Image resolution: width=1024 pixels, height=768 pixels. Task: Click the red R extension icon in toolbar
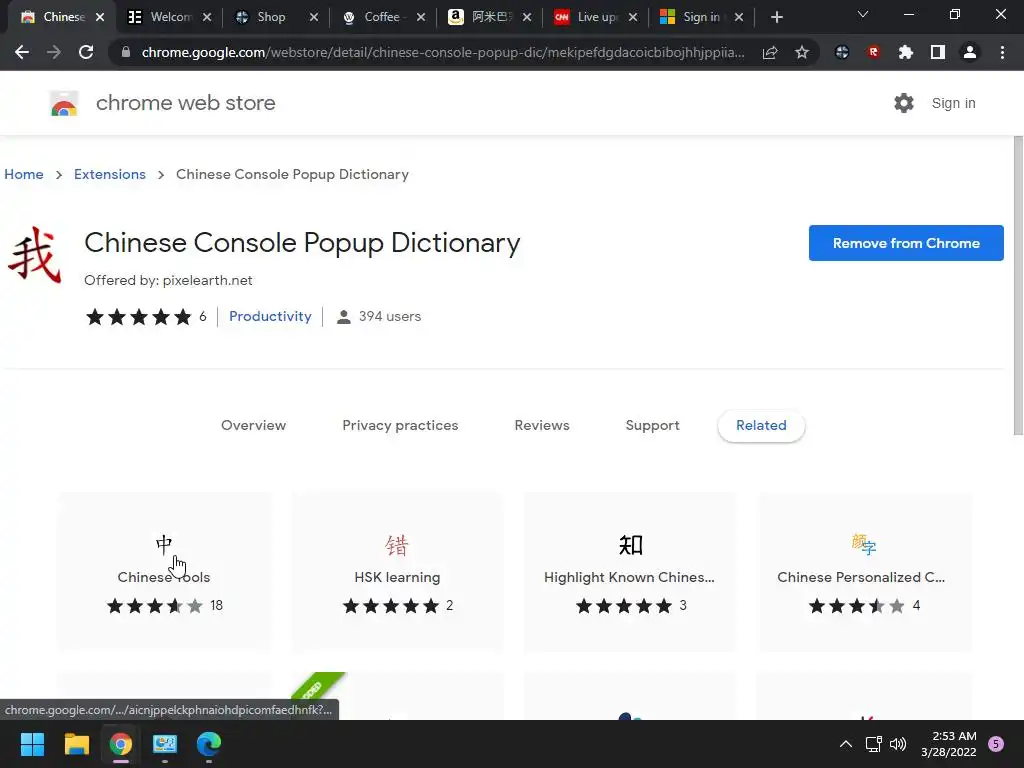pos(874,52)
